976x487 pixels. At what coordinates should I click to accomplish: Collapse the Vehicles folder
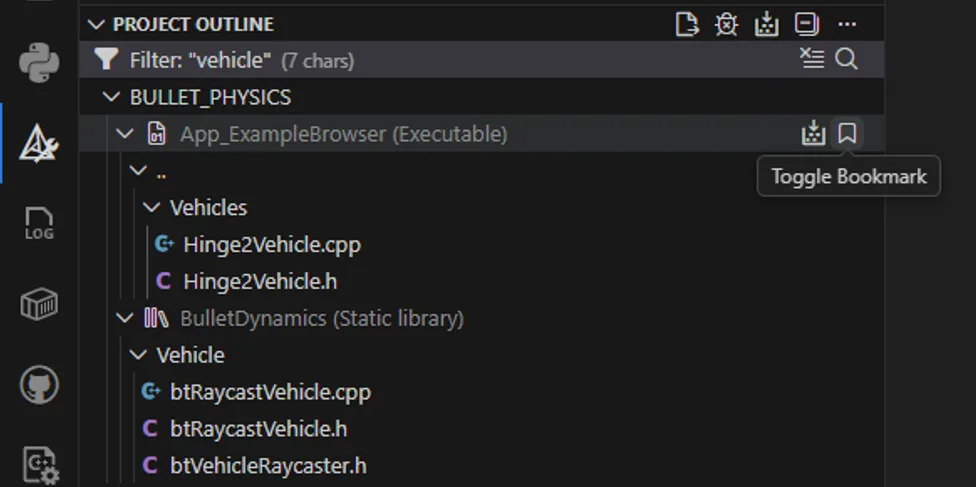click(151, 207)
